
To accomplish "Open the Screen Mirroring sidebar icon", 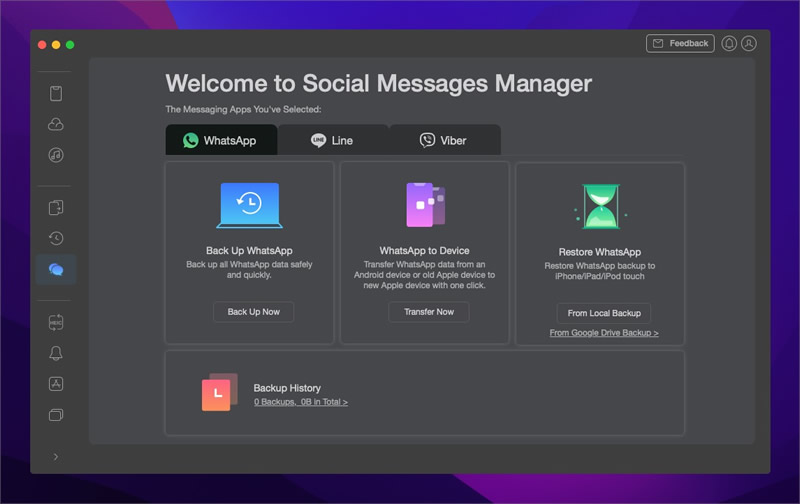I will pos(56,415).
